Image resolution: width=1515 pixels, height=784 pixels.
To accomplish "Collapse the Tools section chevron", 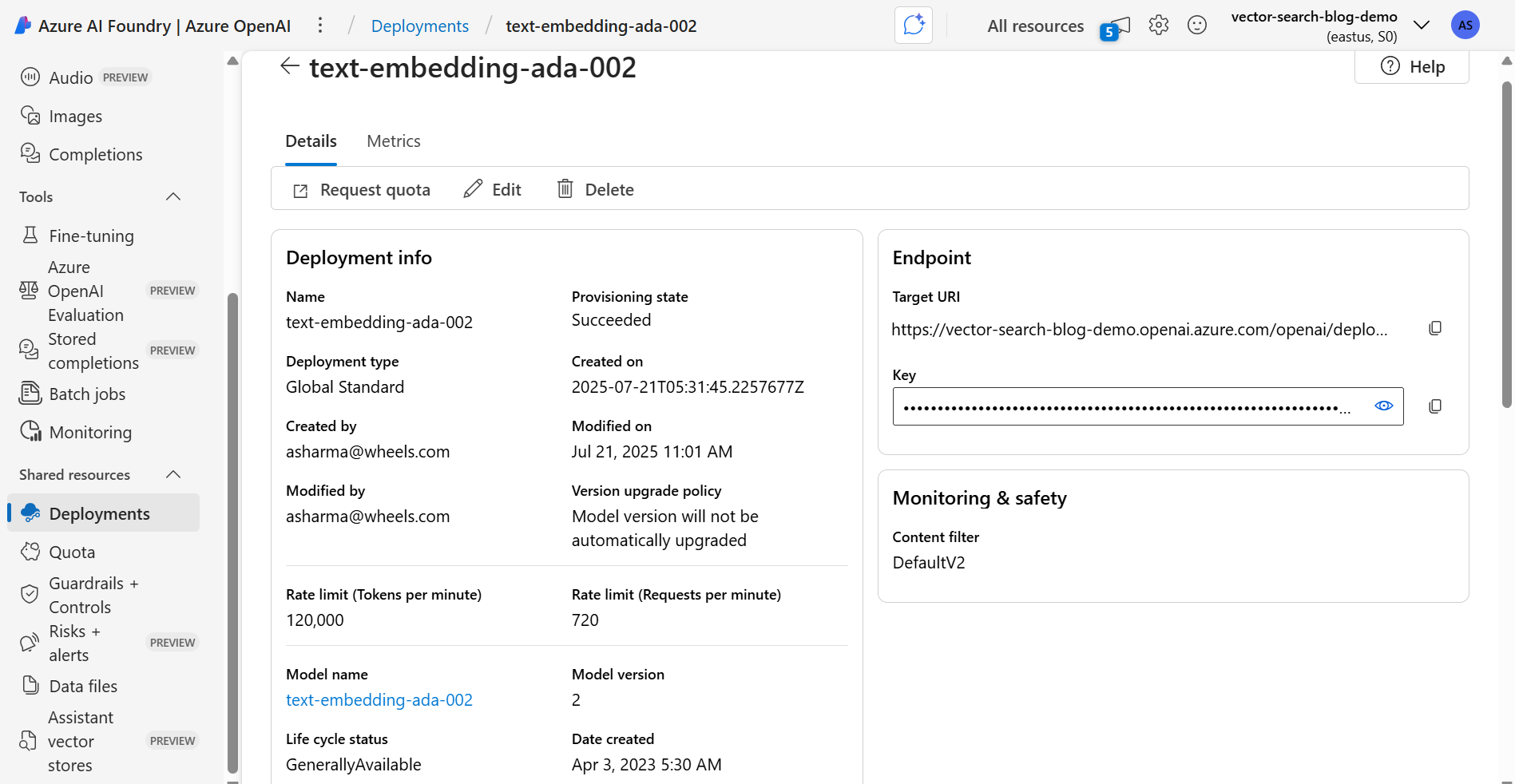I will click(173, 196).
